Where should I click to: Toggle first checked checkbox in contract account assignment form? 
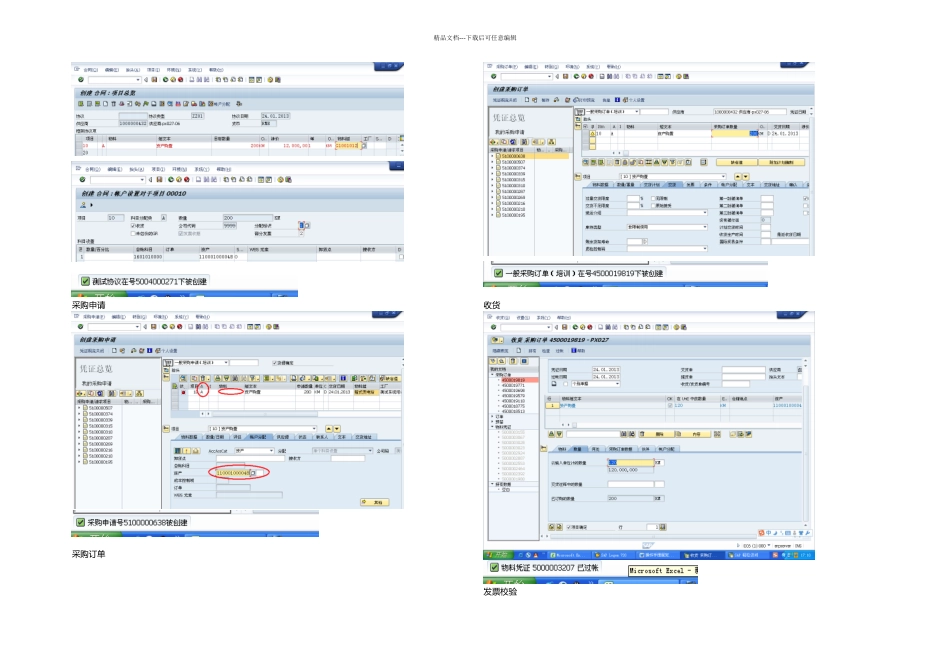tap(133, 225)
